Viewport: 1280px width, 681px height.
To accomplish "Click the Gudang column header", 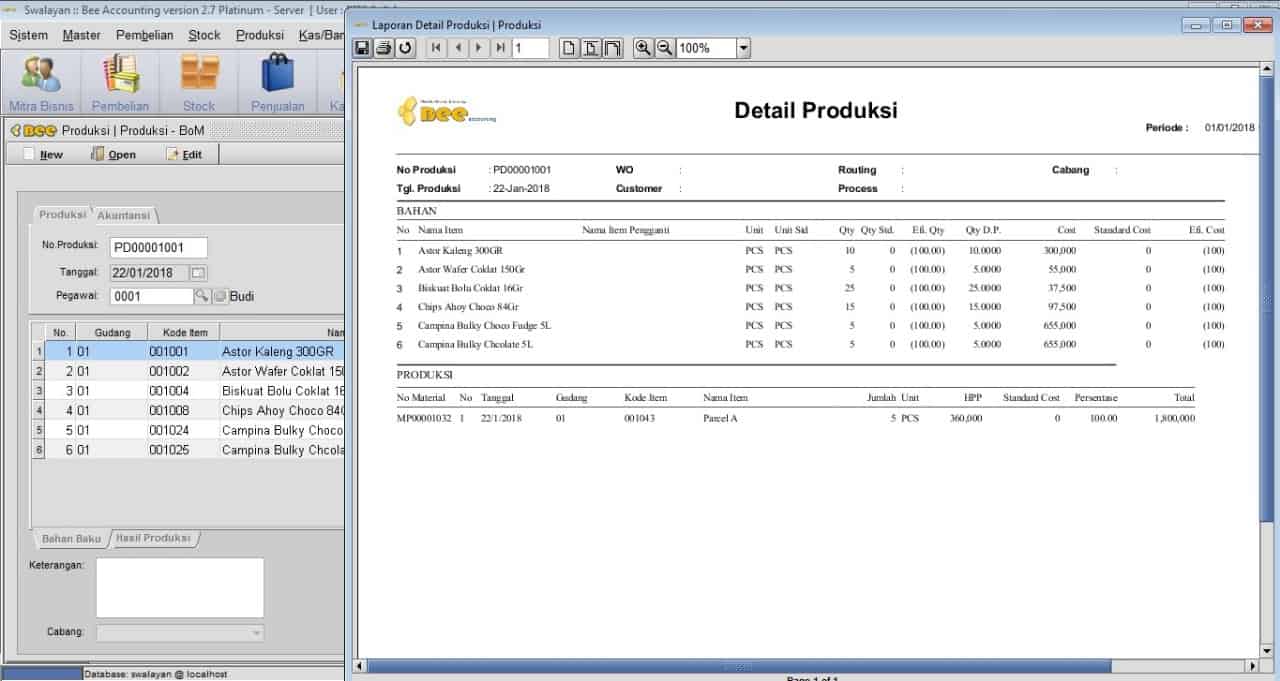I will tap(111, 332).
